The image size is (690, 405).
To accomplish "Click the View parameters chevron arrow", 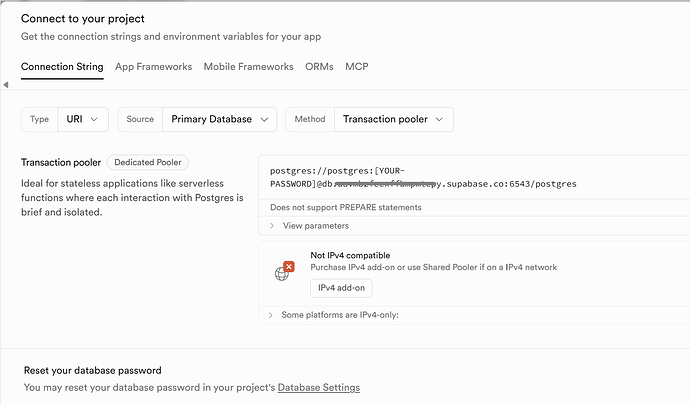I will tap(272, 226).
